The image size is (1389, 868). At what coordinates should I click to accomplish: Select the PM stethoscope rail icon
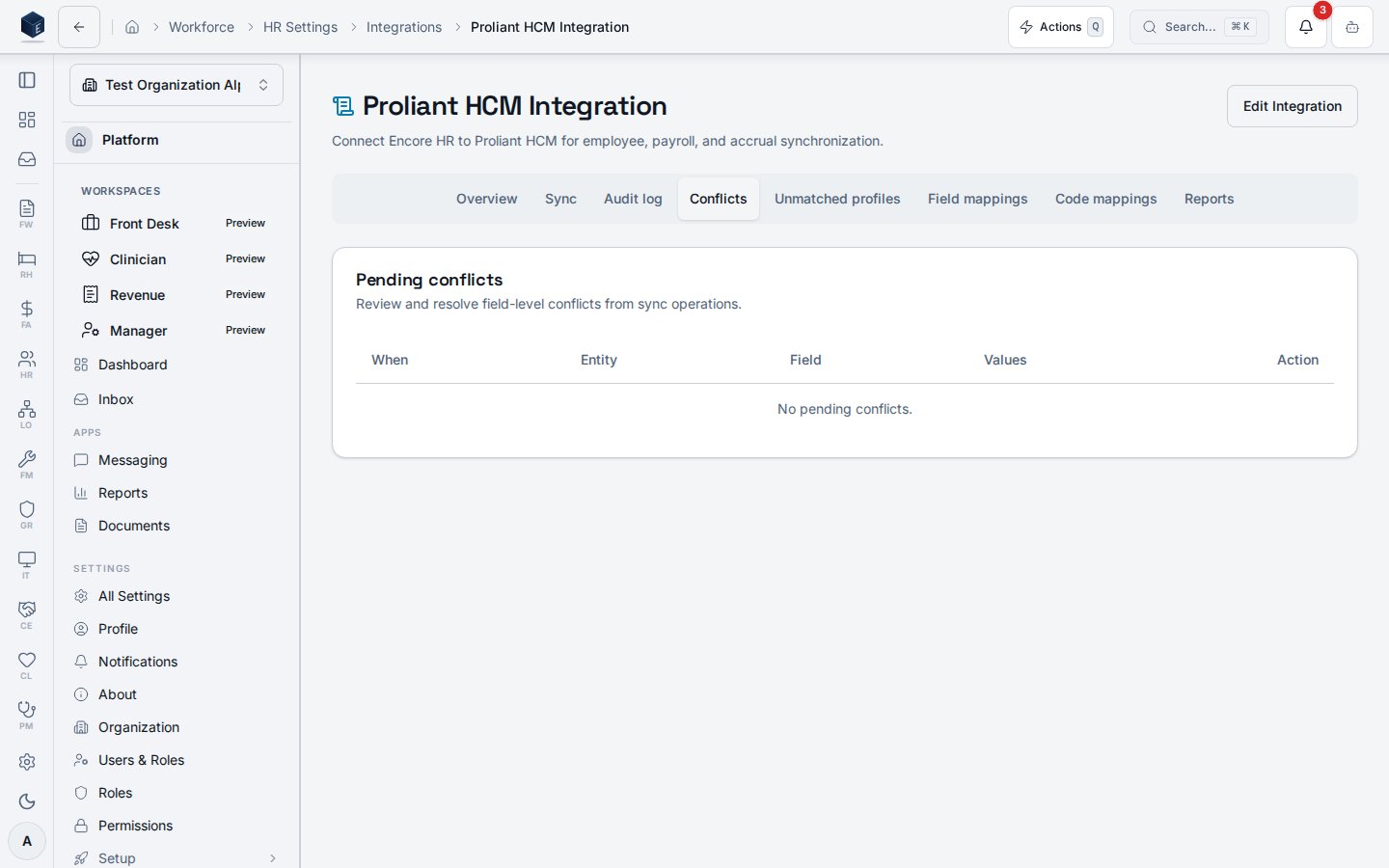pos(27,715)
